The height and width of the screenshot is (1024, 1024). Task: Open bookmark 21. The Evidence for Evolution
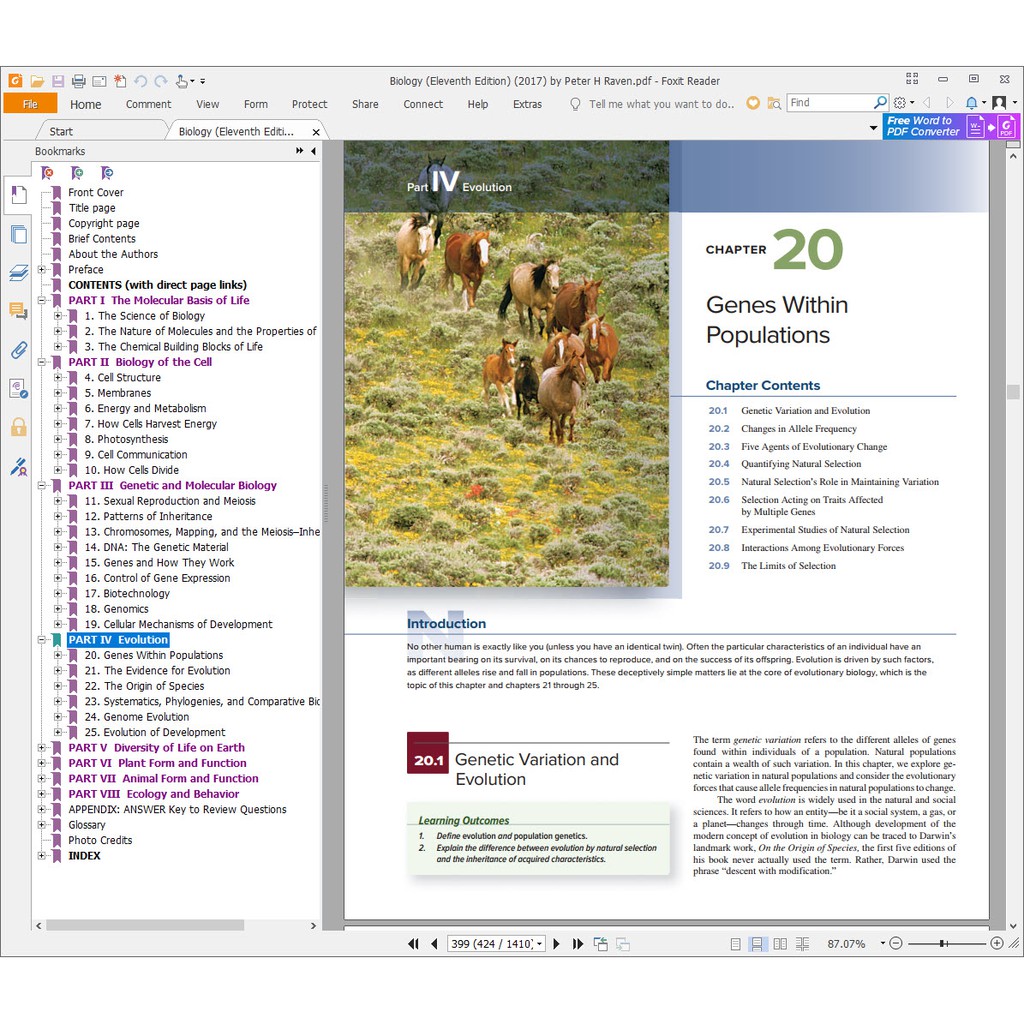tap(167, 671)
